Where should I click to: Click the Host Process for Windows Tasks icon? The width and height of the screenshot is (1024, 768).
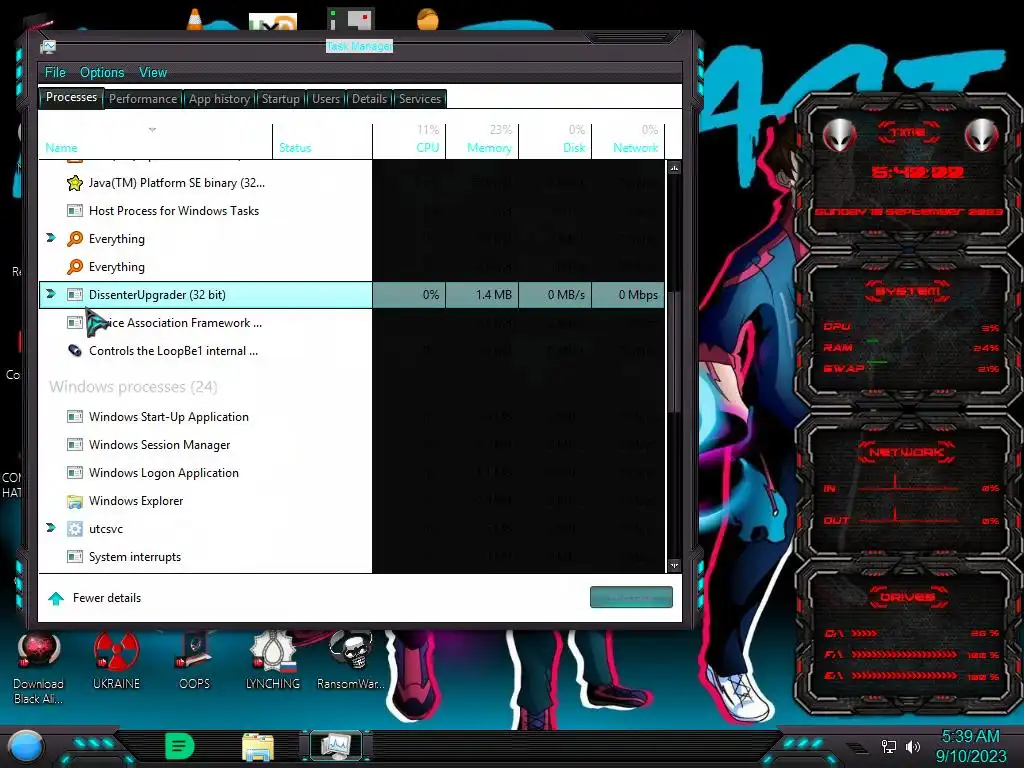75,211
